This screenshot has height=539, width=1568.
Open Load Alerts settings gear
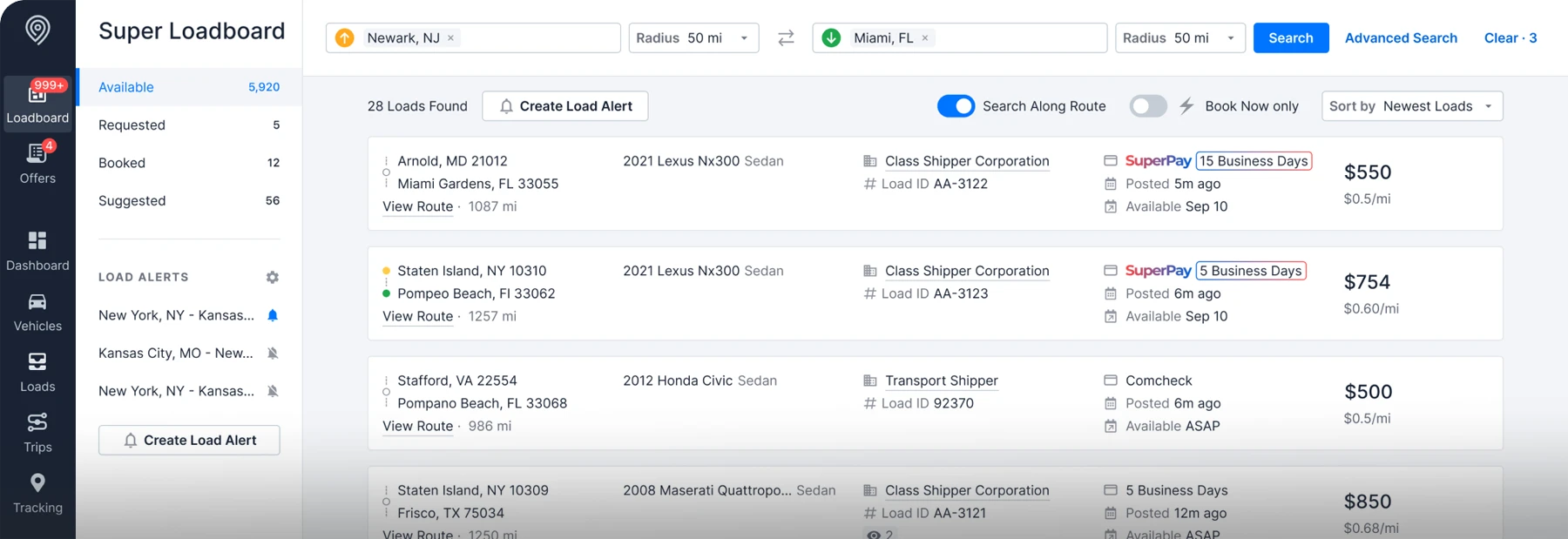(273, 277)
